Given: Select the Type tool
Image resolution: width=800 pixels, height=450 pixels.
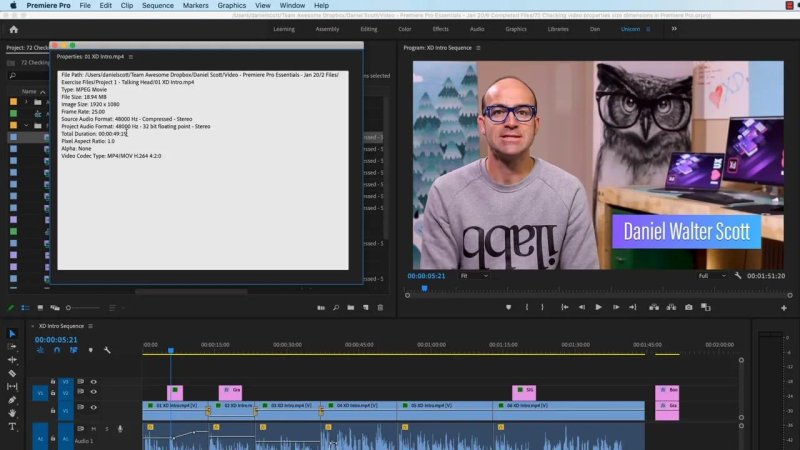Looking at the screenshot, I should tap(12, 427).
